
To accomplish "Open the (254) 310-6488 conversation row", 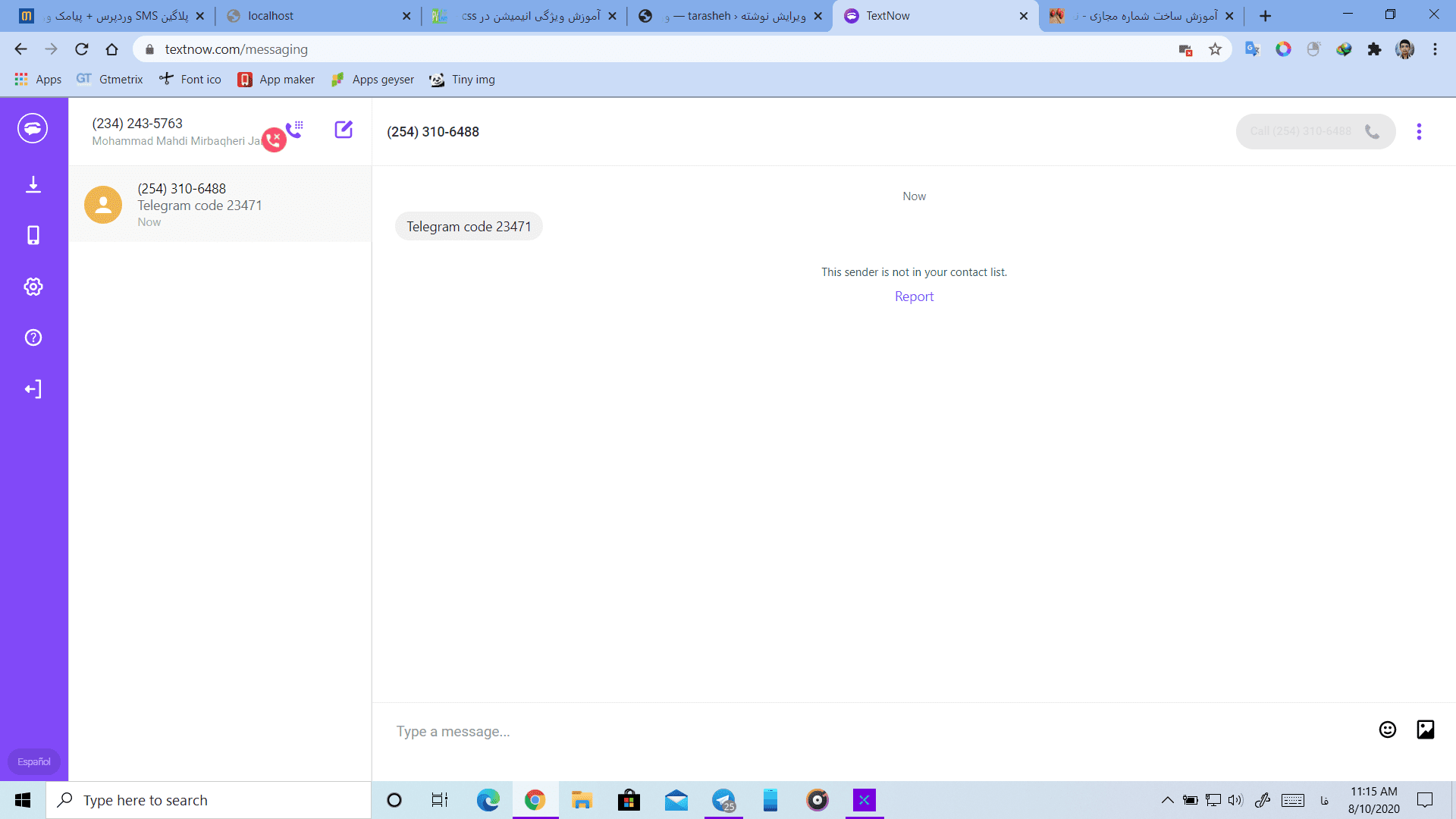I will (220, 205).
